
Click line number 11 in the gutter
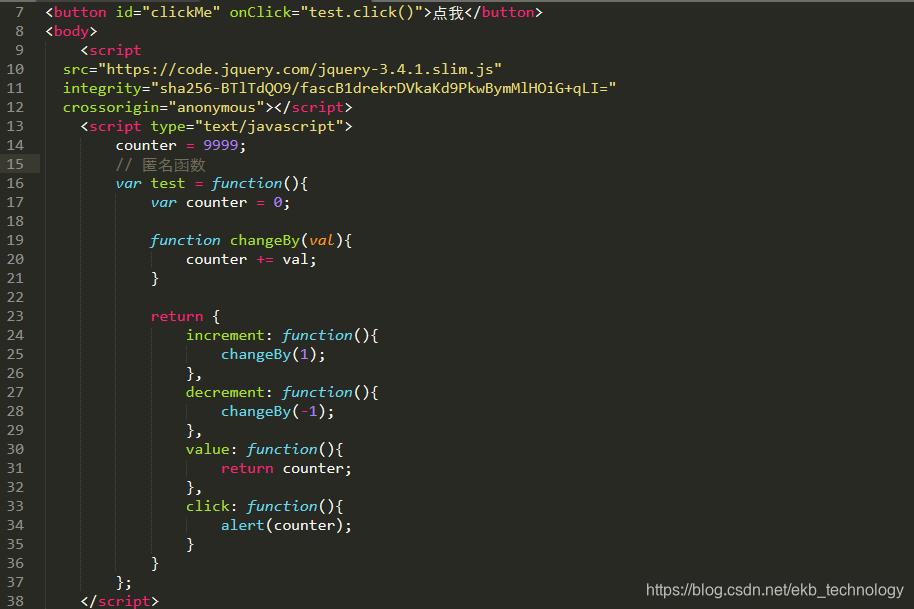coord(15,89)
